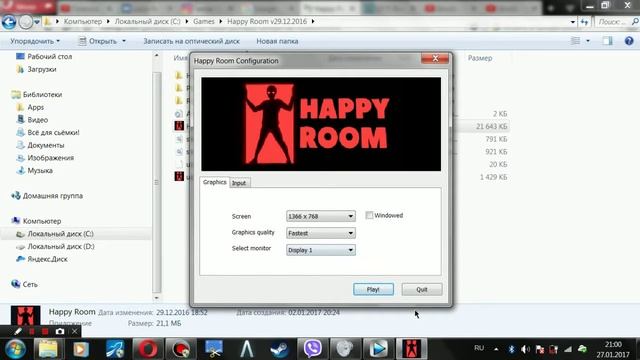The width and height of the screenshot is (640, 360).
Task: Click the Размер column header
Action: (480, 58)
